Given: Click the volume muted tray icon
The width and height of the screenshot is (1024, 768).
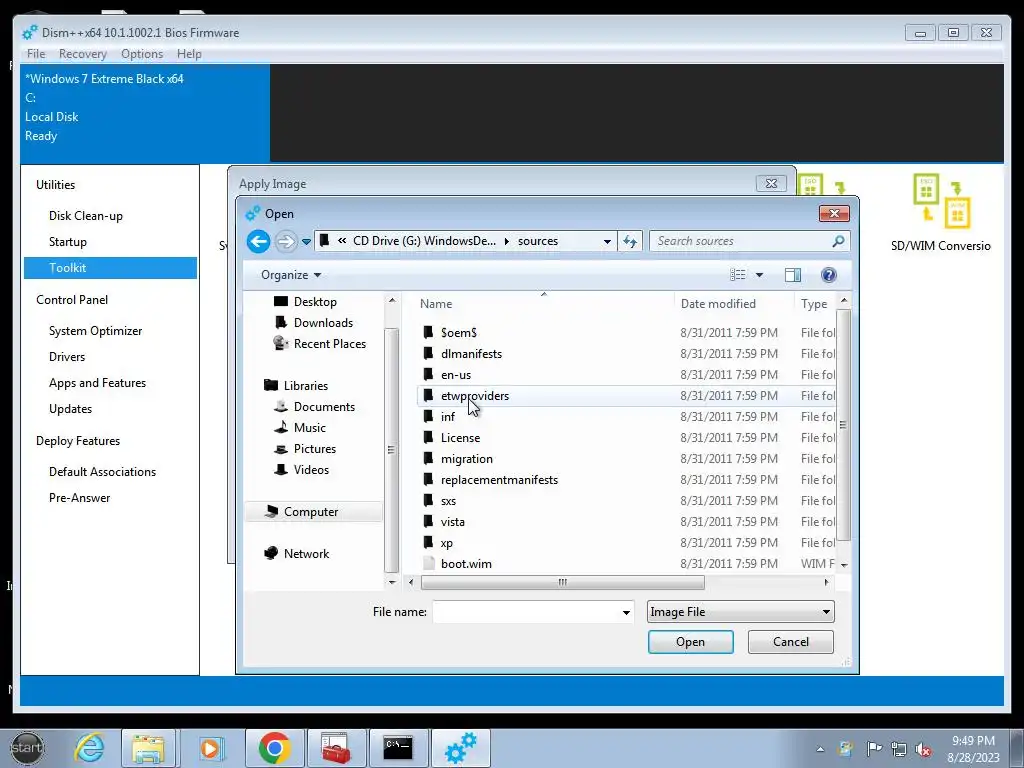Looking at the screenshot, I should click(x=923, y=749).
